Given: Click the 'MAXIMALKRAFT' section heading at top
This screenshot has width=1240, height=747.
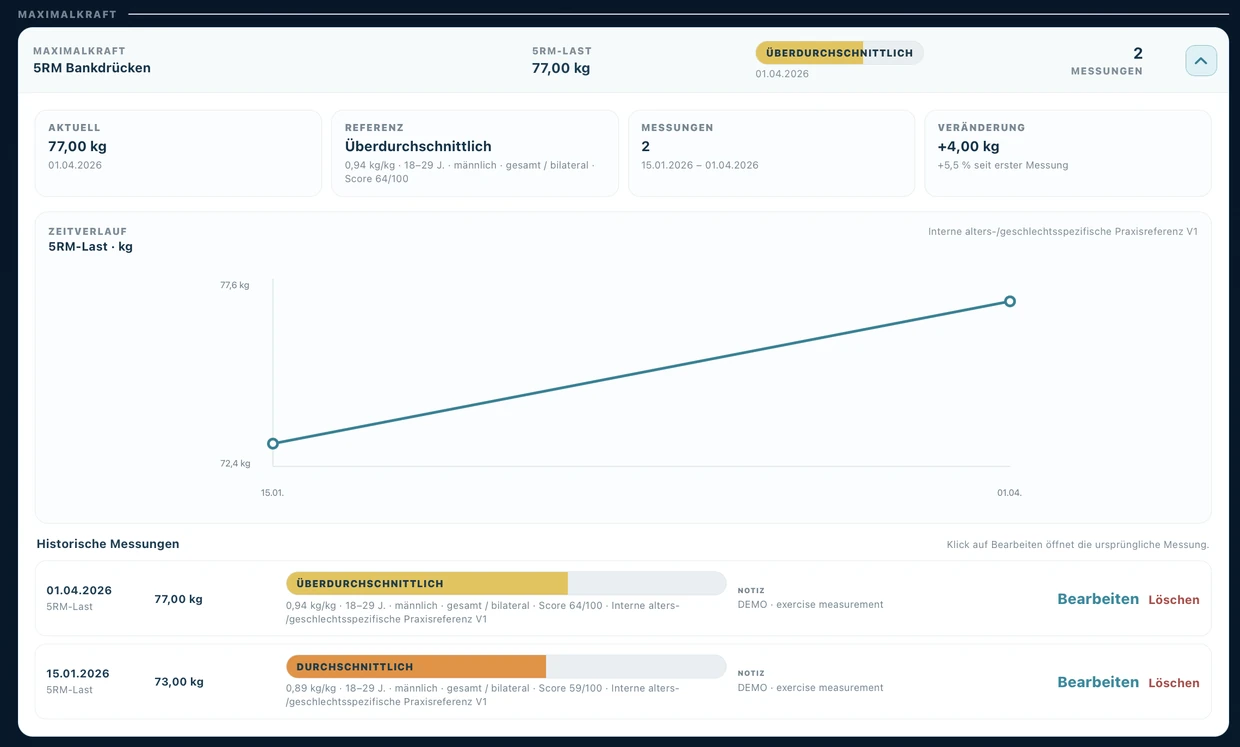Looking at the screenshot, I should (x=67, y=14).
